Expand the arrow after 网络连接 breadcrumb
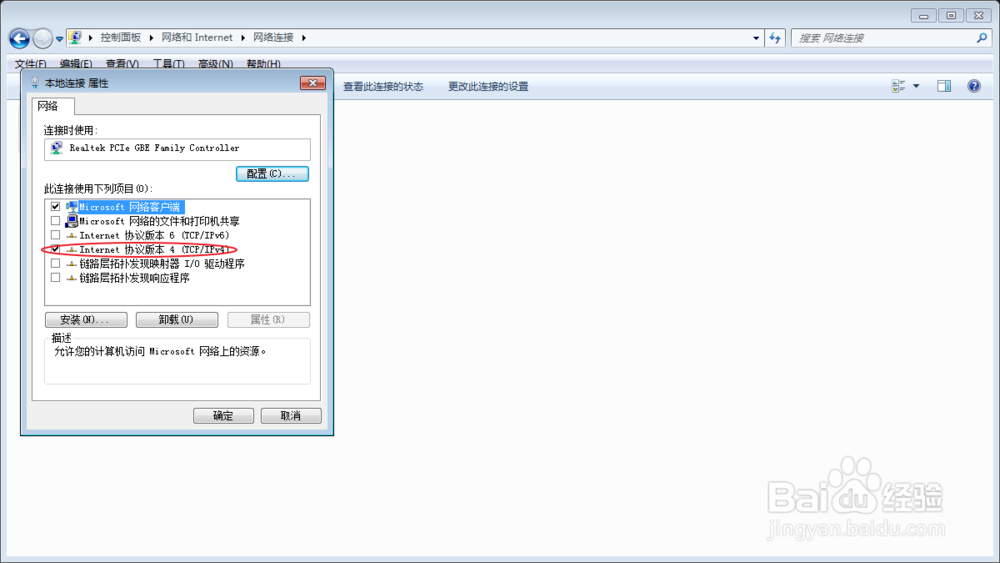 point(304,38)
